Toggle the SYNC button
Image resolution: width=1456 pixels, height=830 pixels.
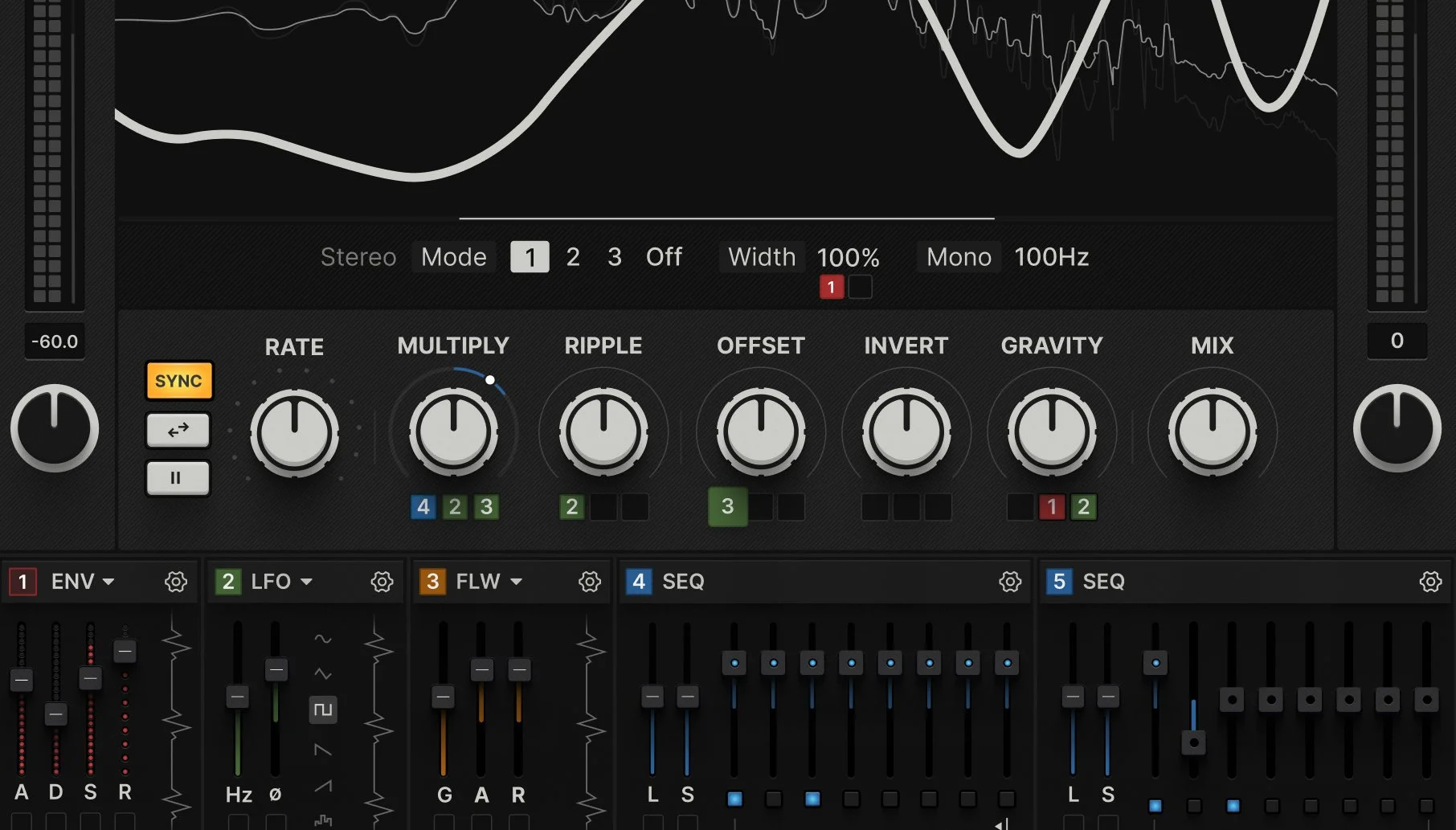[x=178, y=381]
